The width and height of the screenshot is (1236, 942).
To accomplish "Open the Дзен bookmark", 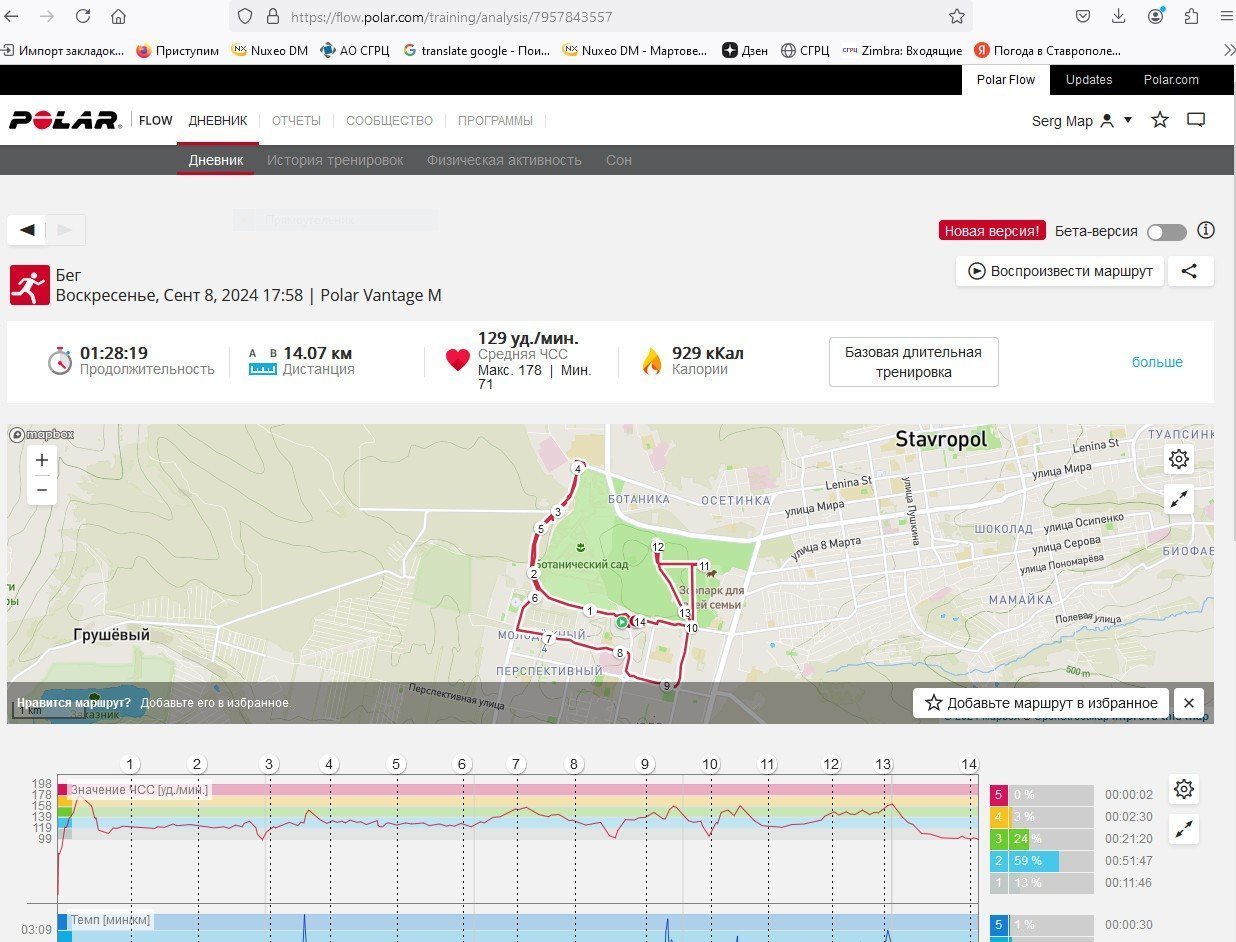I will [746, 50].
